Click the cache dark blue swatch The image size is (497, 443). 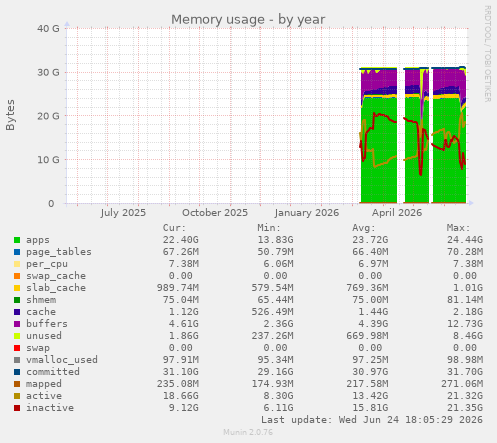pos(17,312)
